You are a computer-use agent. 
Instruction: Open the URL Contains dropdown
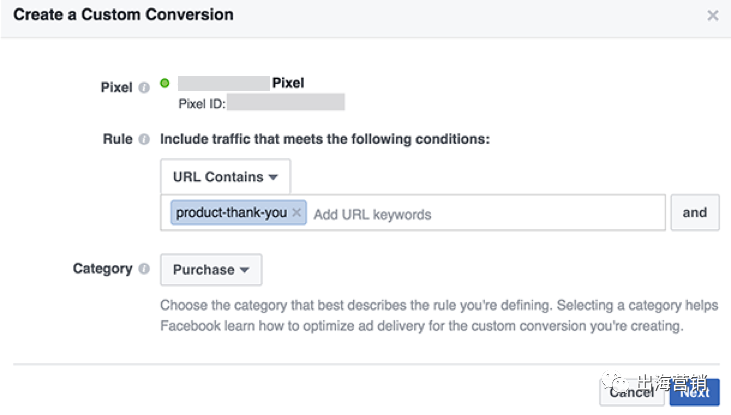pyautogui.click(x=225, y=177)
